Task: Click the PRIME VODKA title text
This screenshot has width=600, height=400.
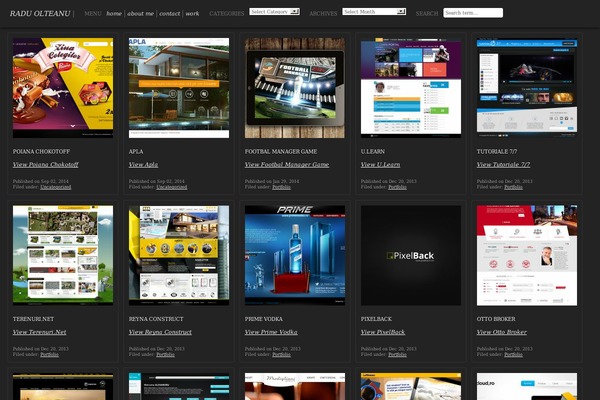Action: (x=264, y=319)
